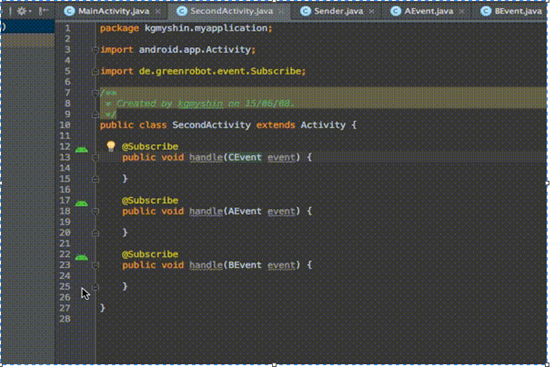Click line number 1 in the gutter
This screenshot has height=367, width=554.
coord(67,28)
